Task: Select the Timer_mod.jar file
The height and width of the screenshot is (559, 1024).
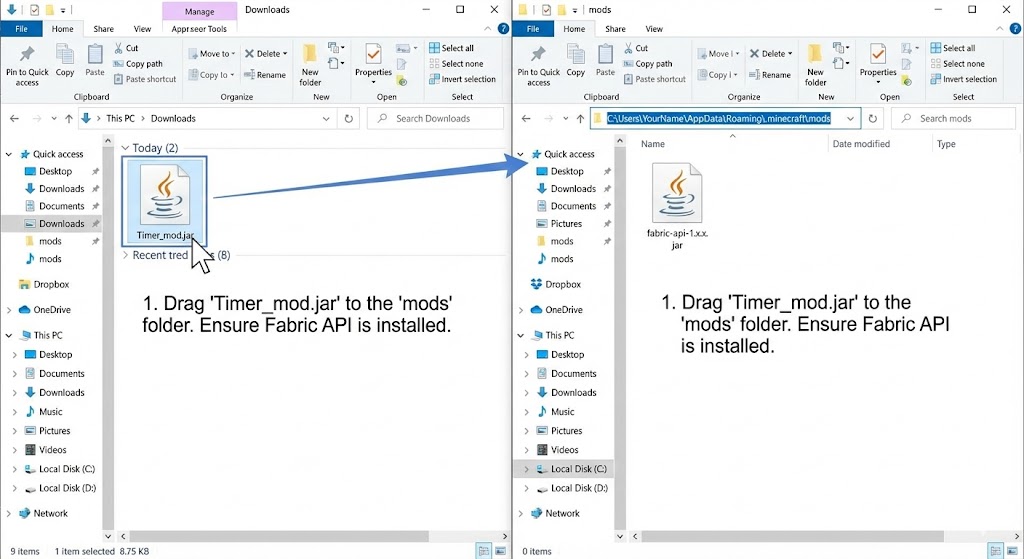Action: point(165,200)
